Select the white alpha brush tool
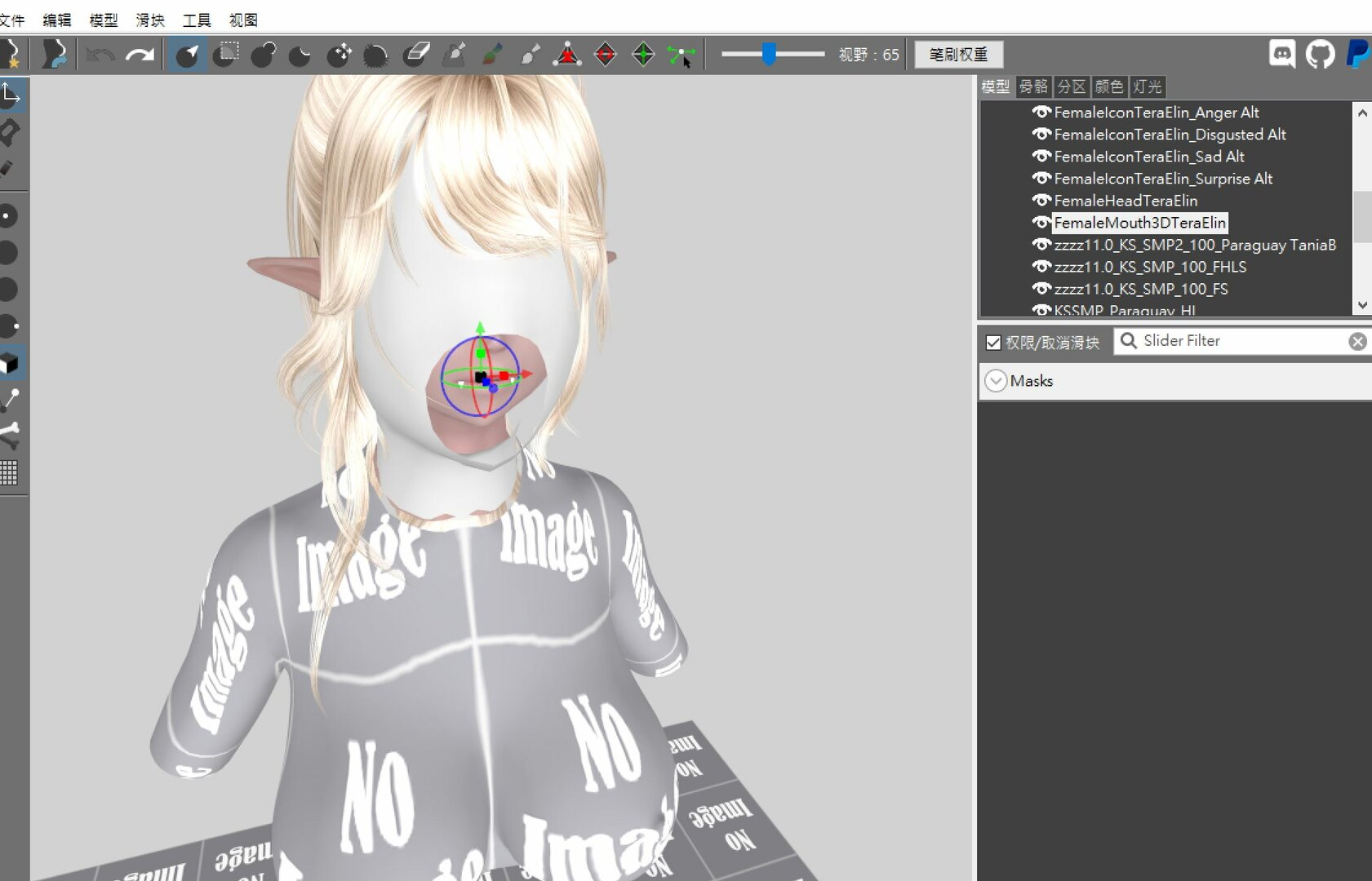 [x=531, y=55]
